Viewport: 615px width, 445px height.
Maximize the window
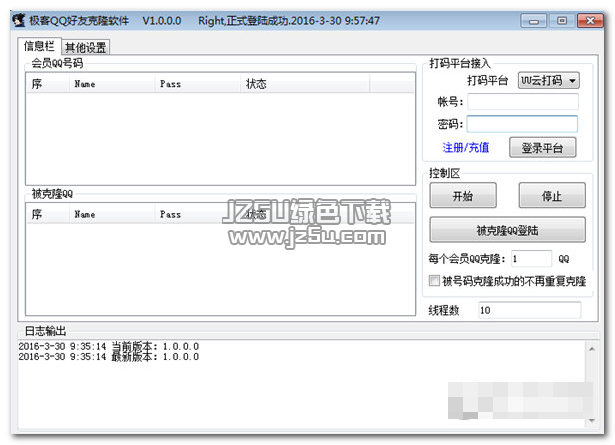tap(562, 20)
